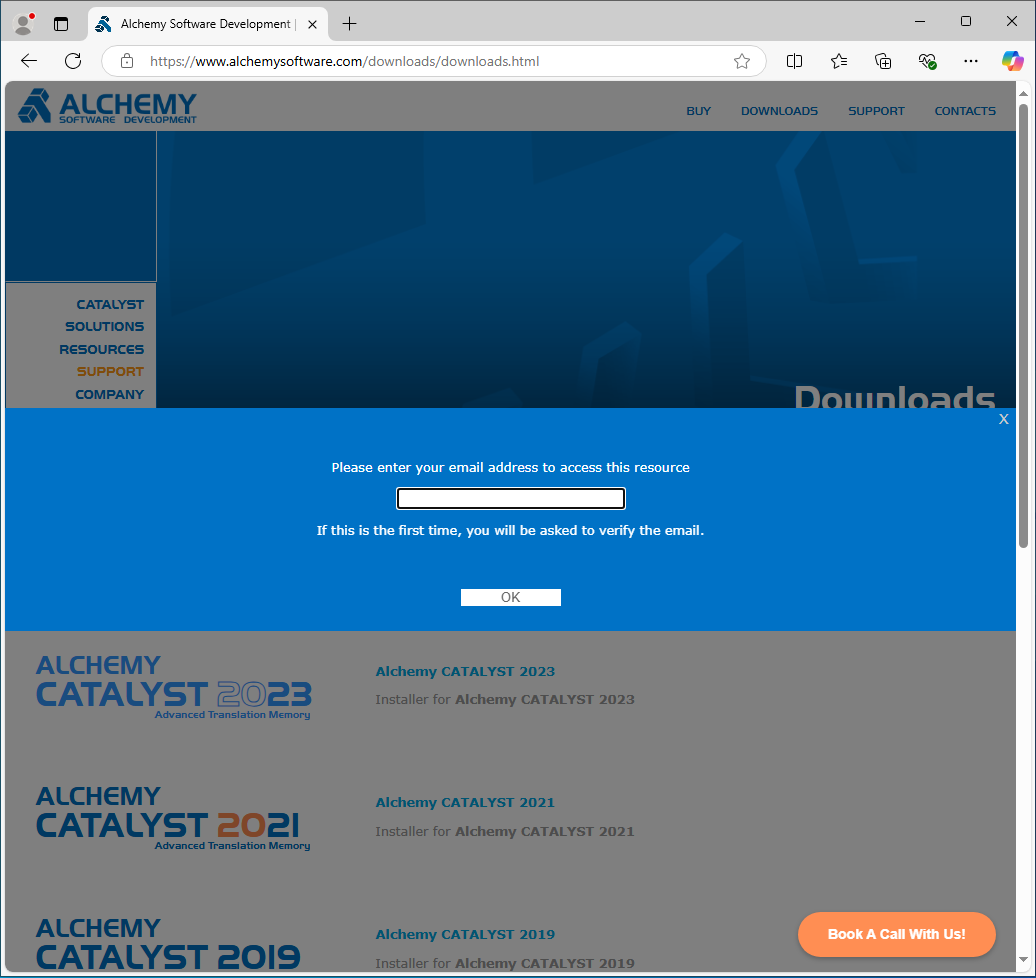Viewport: 1036px width, 978px height.
Task: Open the Favorites list
Action: [838, 61]
